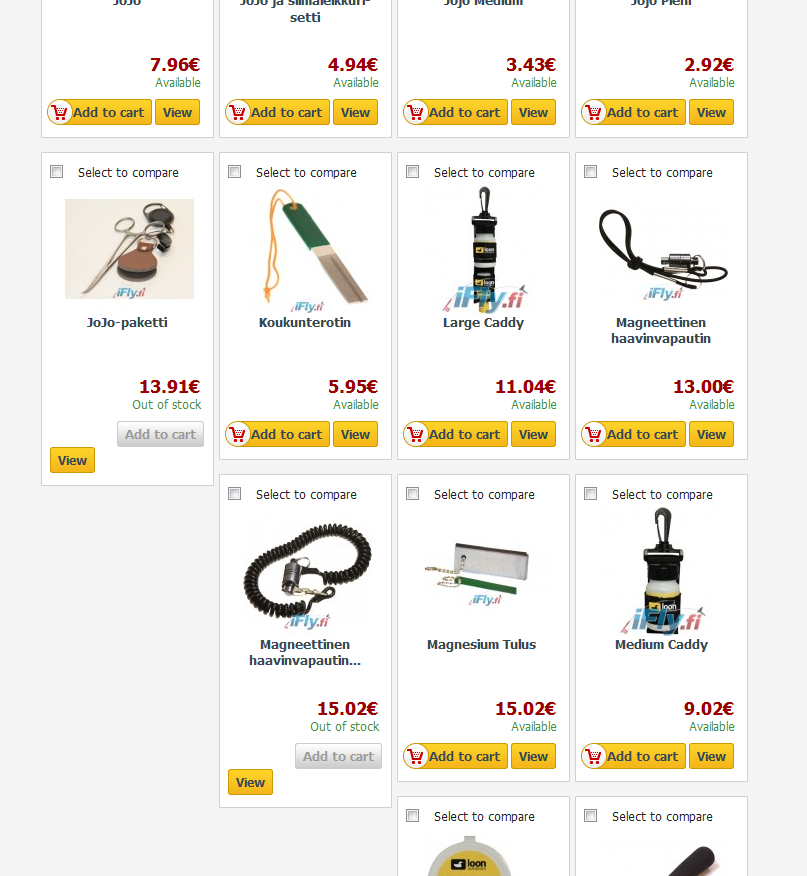Open the coiled Magneettinen haavinvapautin image
This screenshot has width=807, height=876.
307,575
